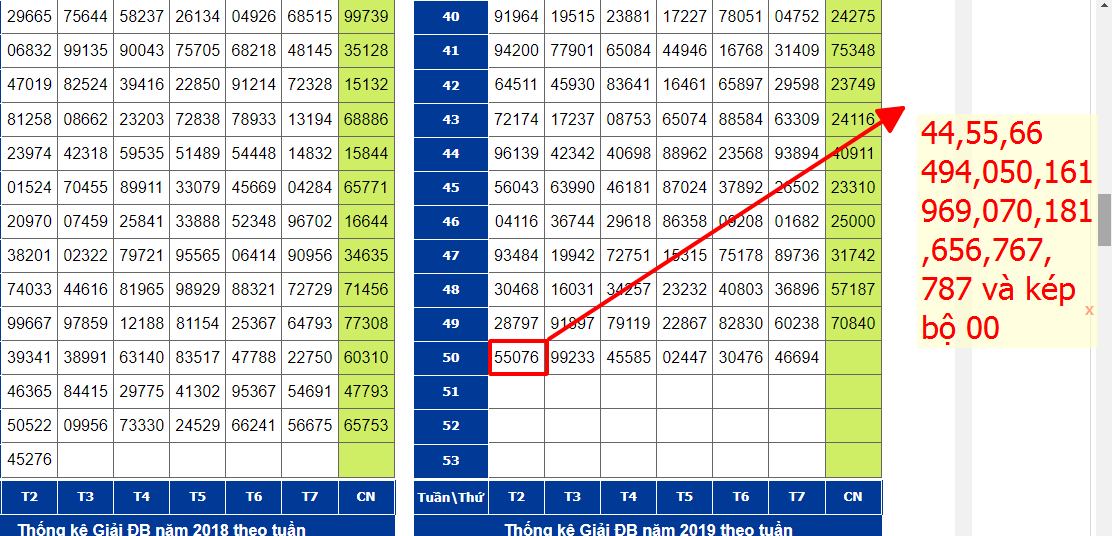Image resolution: width=1112 pixels, height=536 pixels.
Task: Click CN header in the 2019 table
Action: click(853, 497)
